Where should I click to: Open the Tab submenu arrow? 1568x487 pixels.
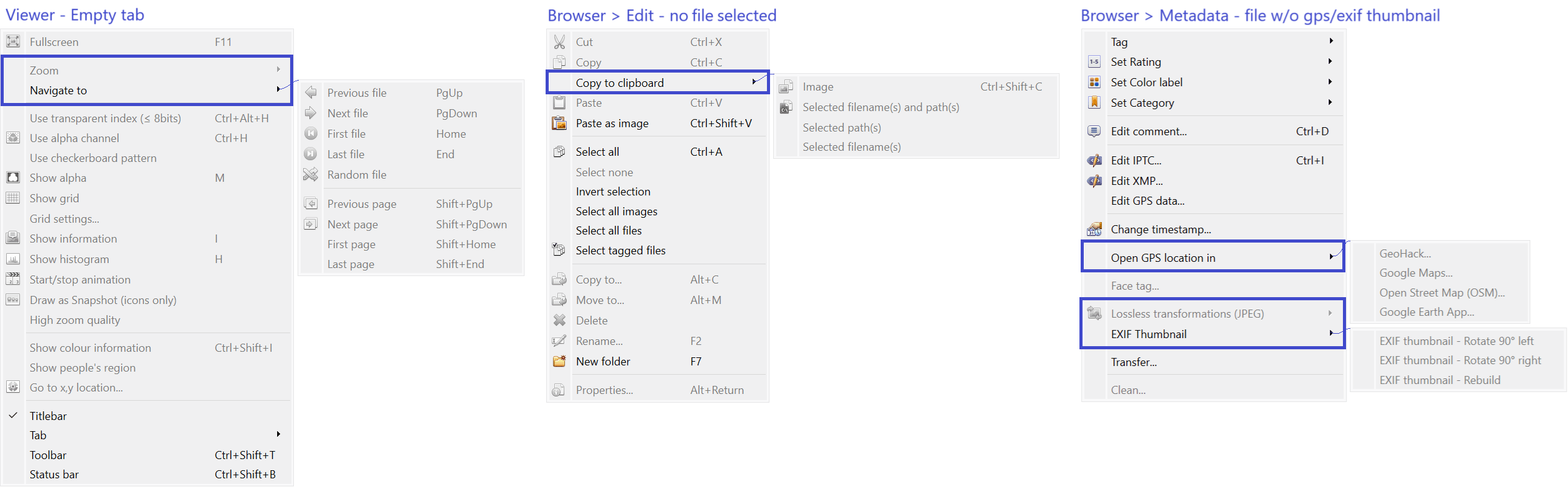278,434
